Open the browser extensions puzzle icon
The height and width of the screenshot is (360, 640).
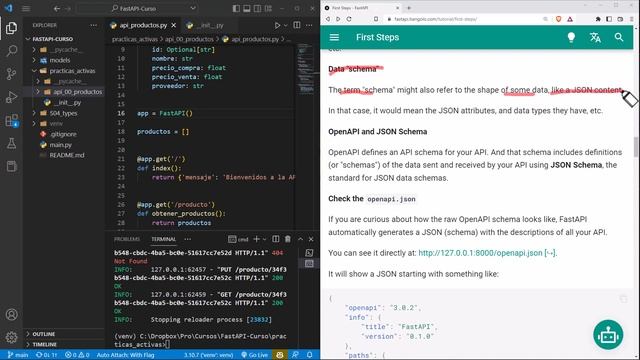click(598, 19)
